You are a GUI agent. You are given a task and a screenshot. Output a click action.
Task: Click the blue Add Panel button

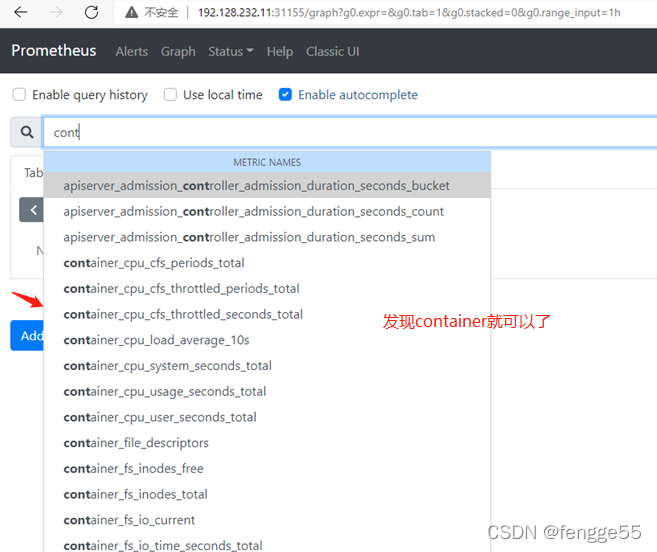click(x=27, y=335)
